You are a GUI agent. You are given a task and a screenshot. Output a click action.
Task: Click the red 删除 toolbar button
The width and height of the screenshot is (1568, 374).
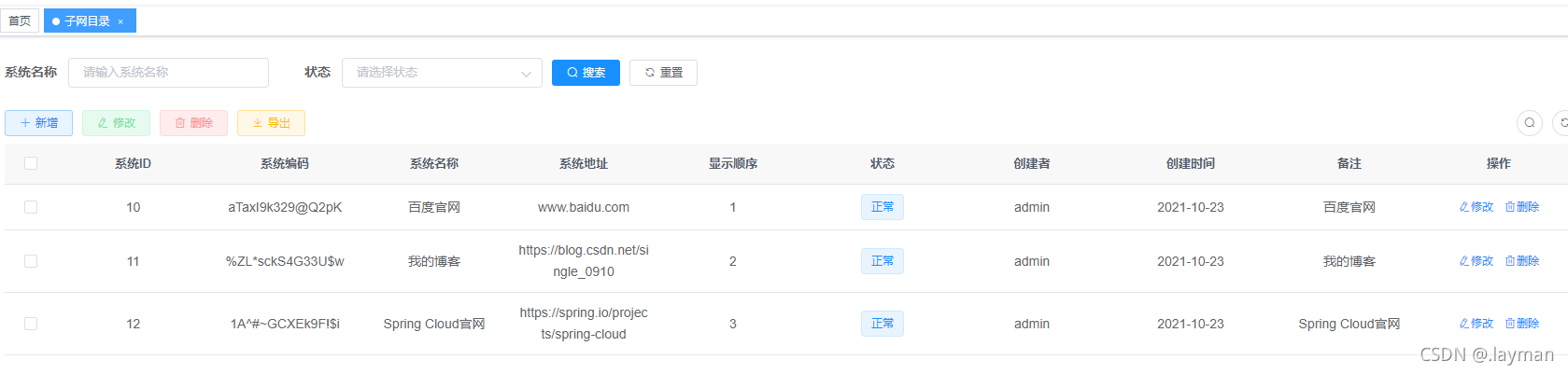pos(193,123)
